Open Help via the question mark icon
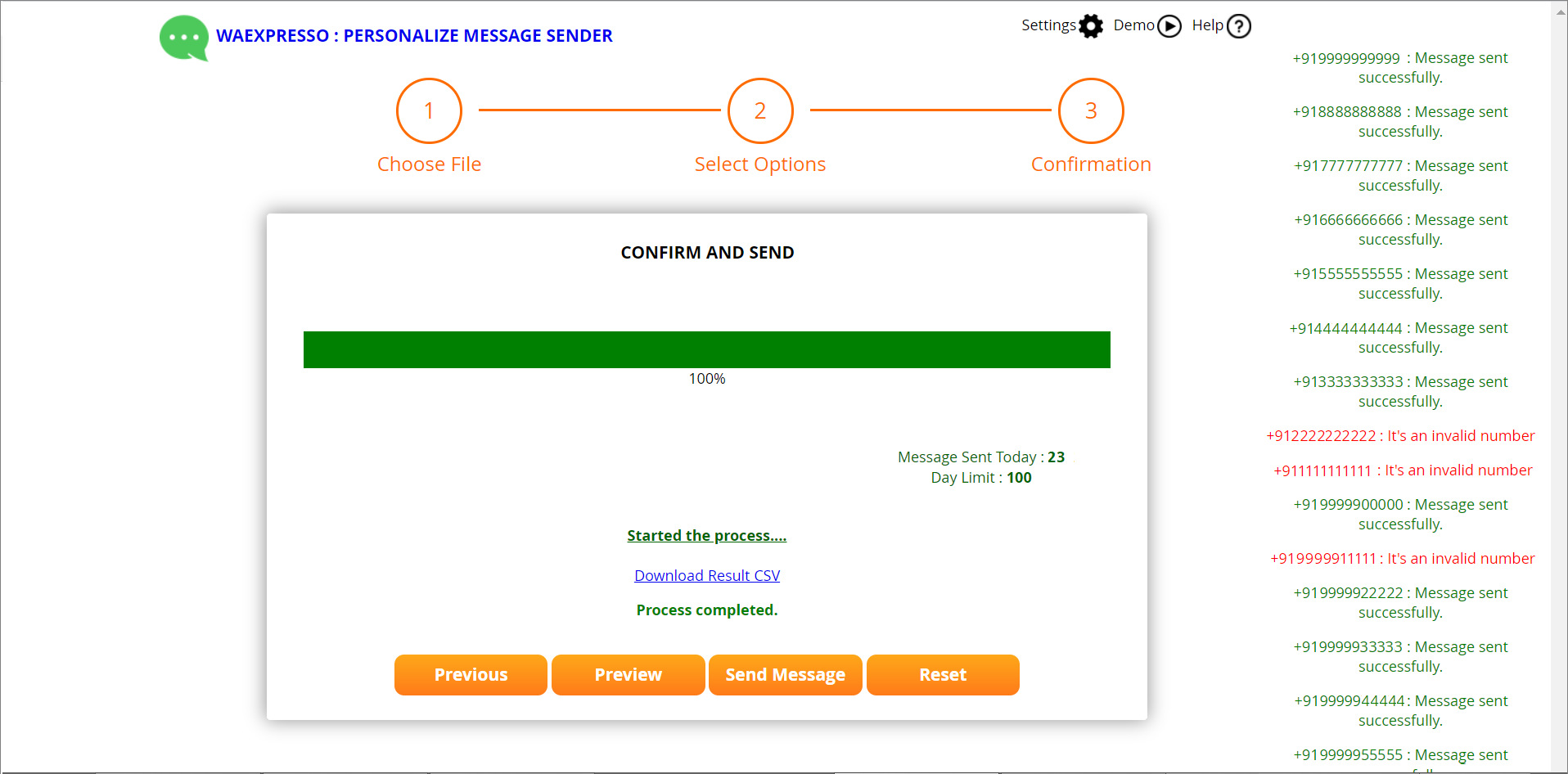The width and height of the screenshot is (1568, 774). tap(1239, 26)
